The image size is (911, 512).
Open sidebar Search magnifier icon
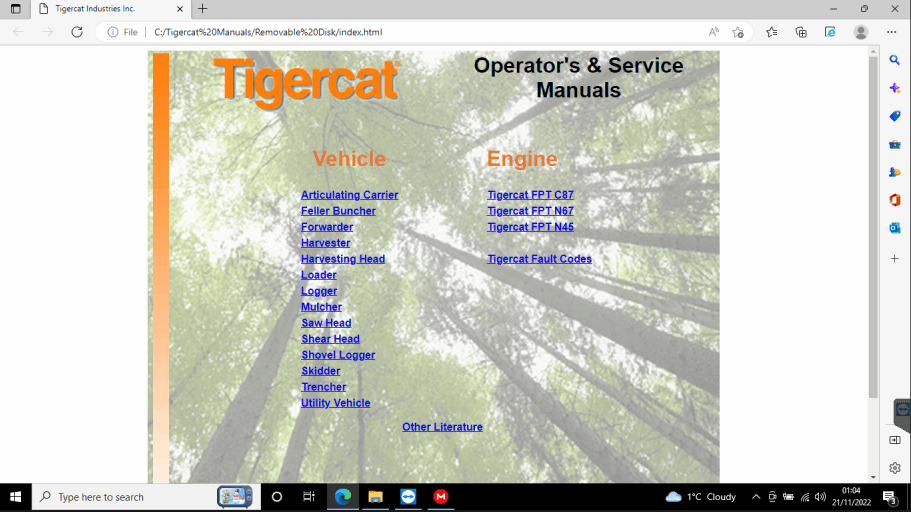tap(895, 60)
